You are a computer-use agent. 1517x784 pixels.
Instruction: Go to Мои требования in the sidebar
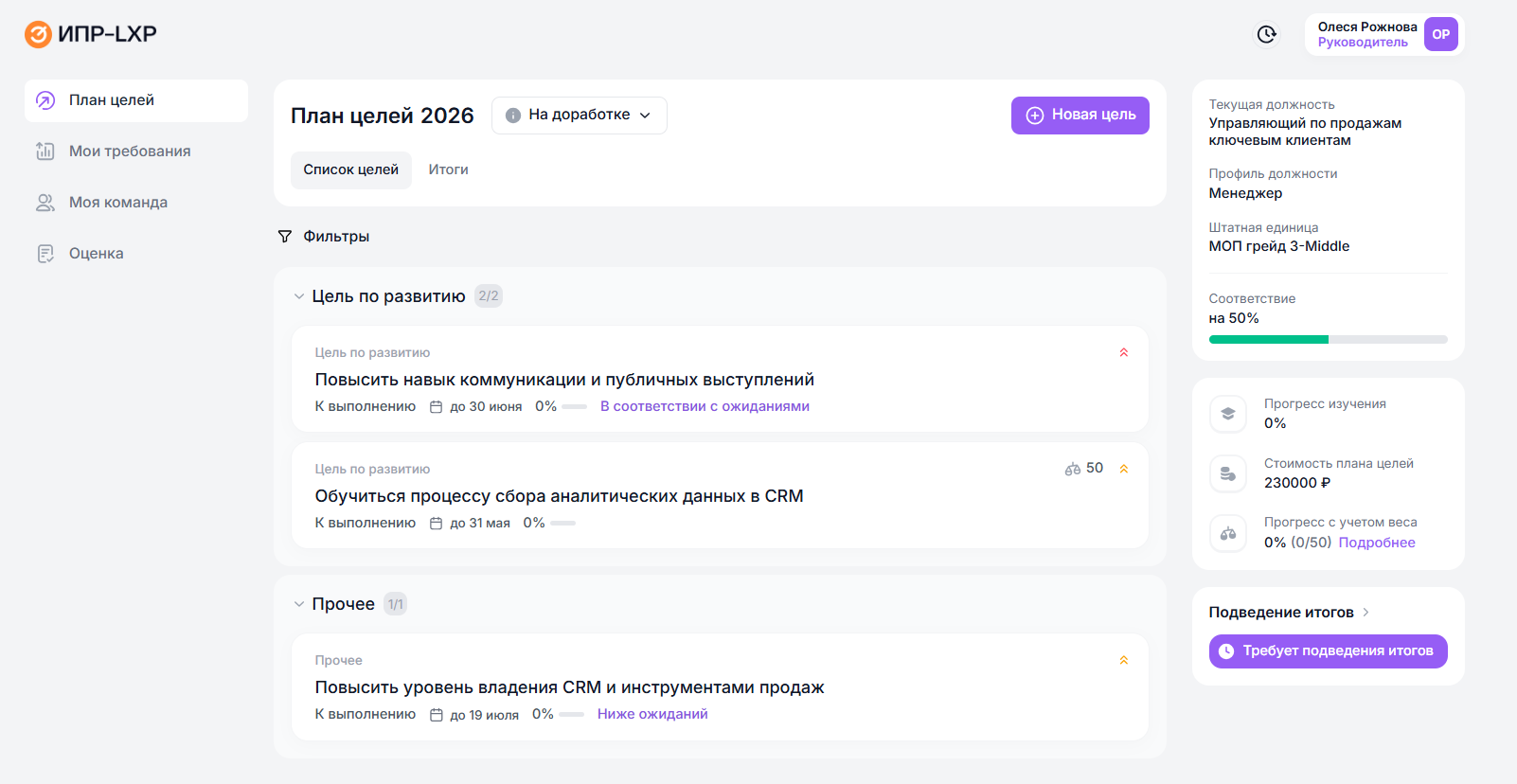pyautogui.click(x=129, y=151)
